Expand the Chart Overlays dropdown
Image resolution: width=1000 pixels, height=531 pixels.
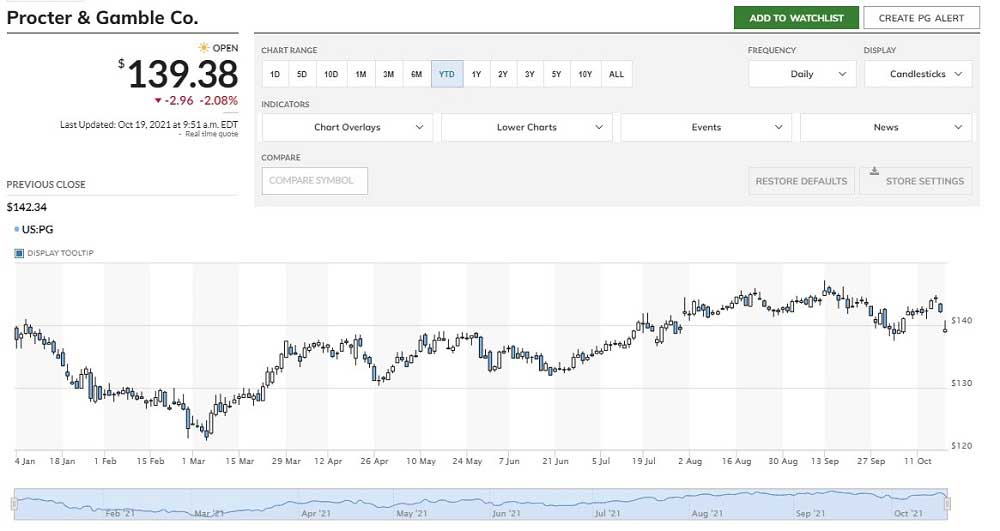[x=348, y=127]
